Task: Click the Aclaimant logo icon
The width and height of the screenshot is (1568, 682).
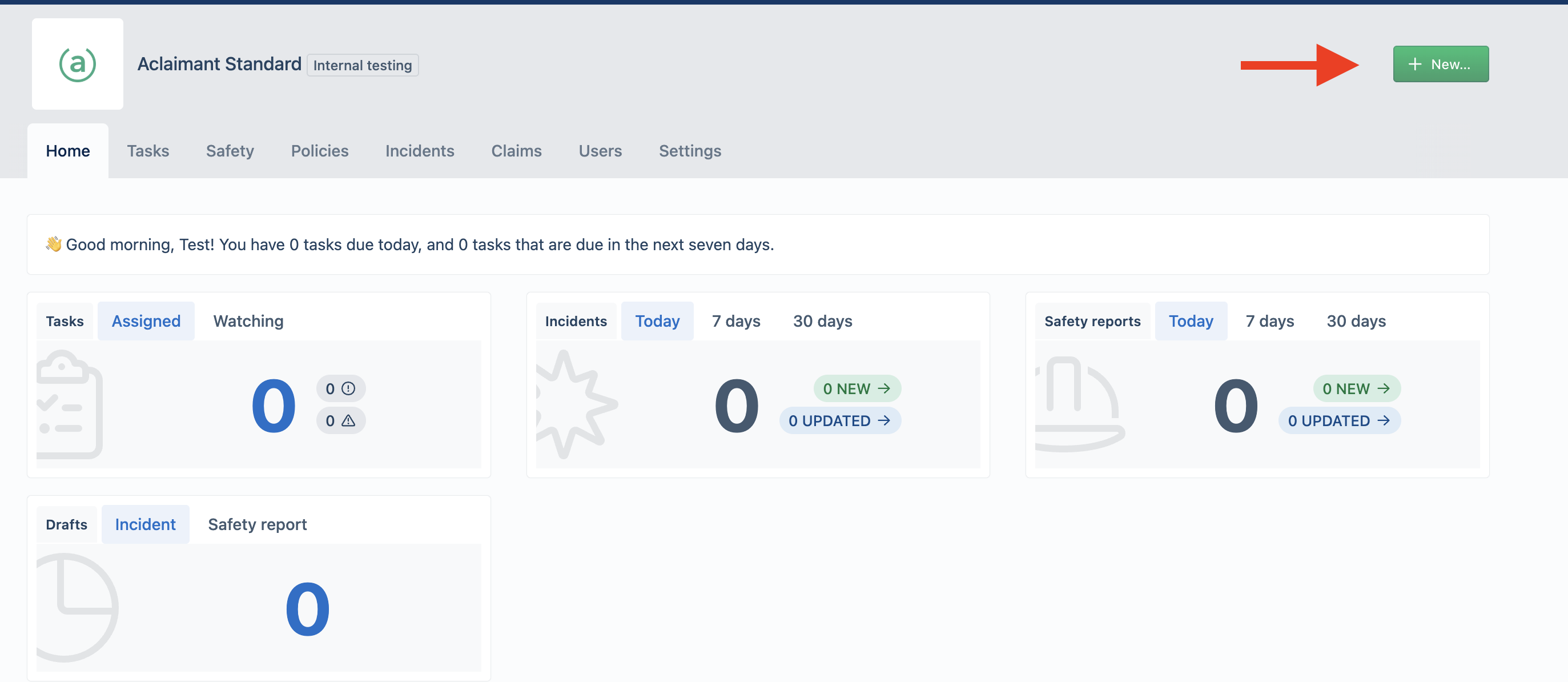Action: point(77,64)
